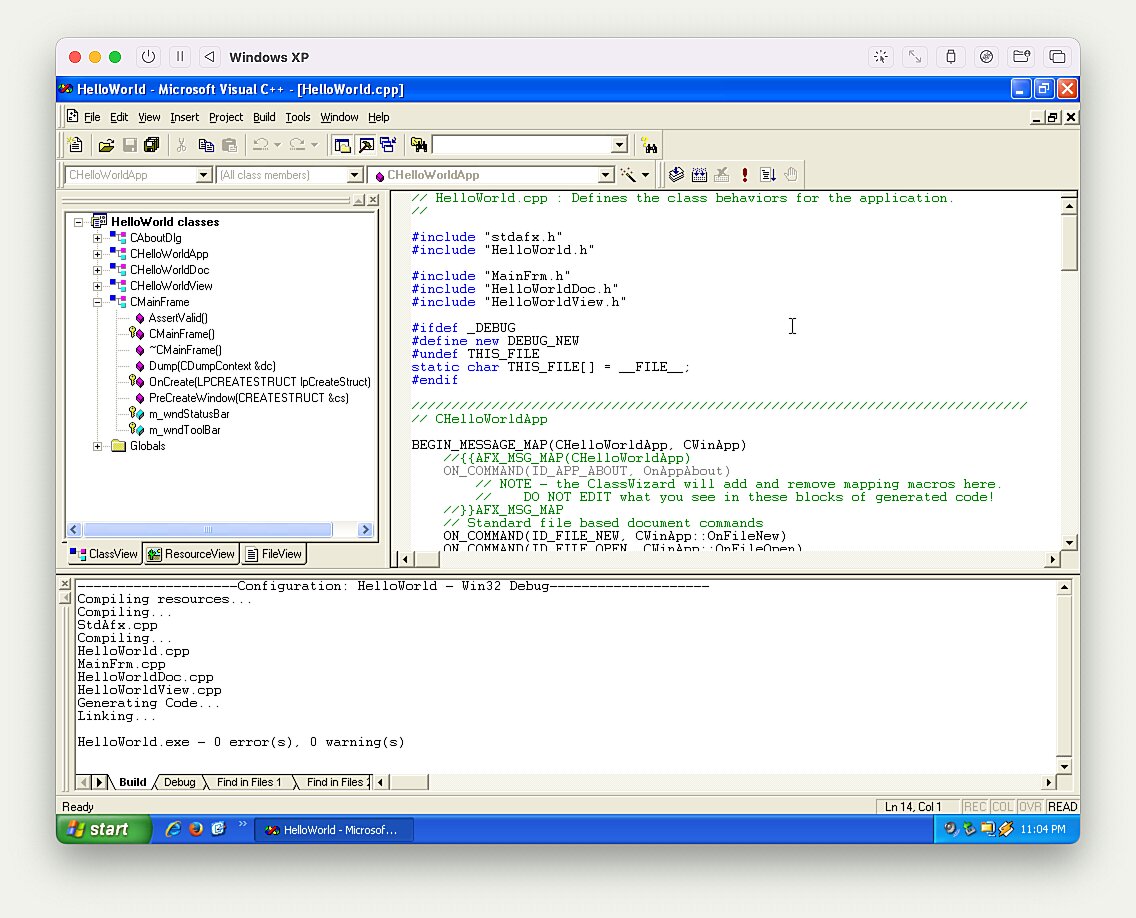This screenshot has height=918, width=1136.
Task: Click the Find in Files icon
Action: (418, 146)
